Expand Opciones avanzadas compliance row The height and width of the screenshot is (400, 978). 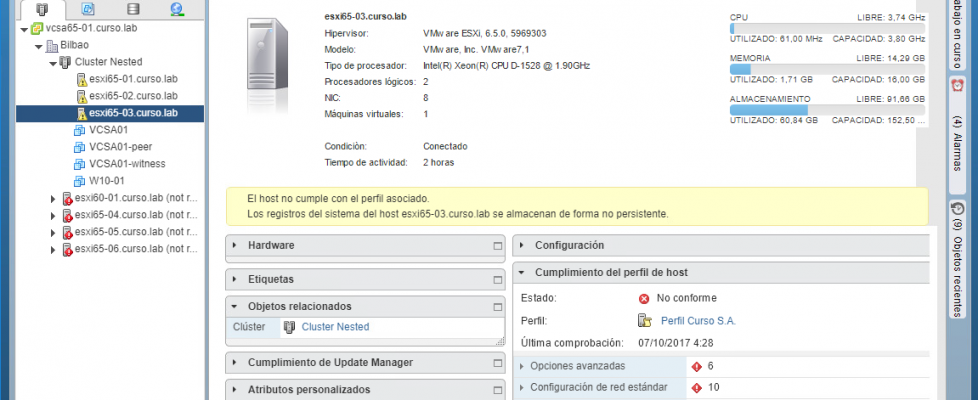pyautogui.click(x=523, y=366)
